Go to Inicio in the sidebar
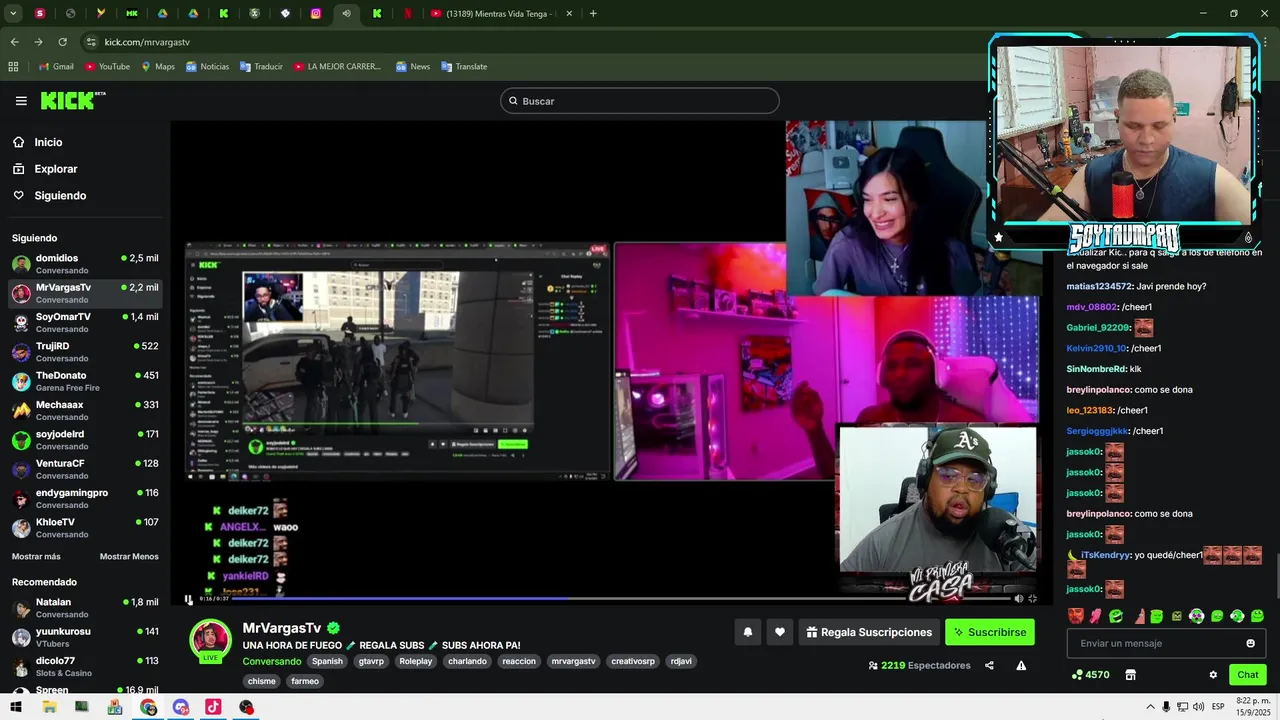The image size is (1280, 720). [48, 142]
